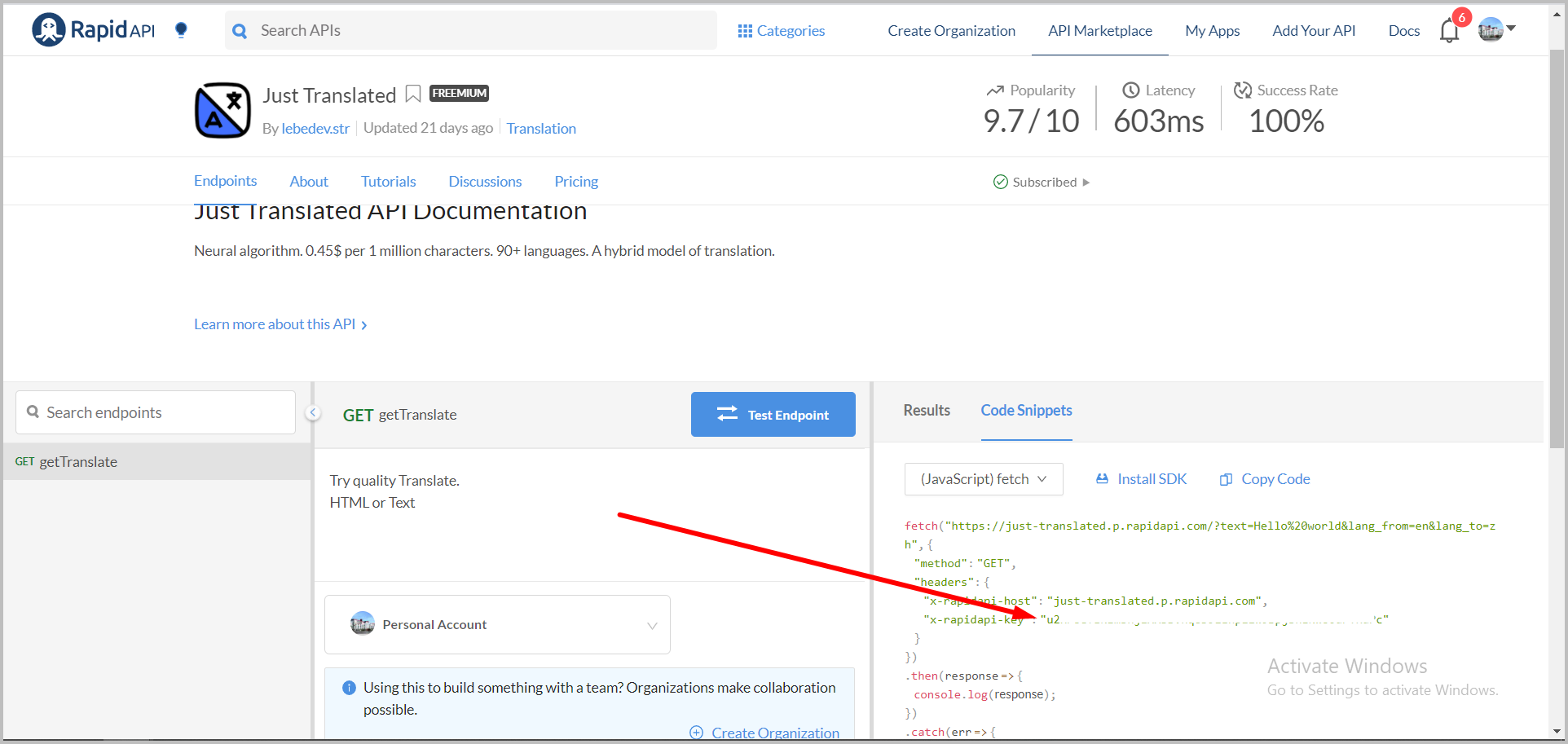Screen dimensions: 1568x744
Task: Open the Discussions tab
Action: [x=485, y=182]
